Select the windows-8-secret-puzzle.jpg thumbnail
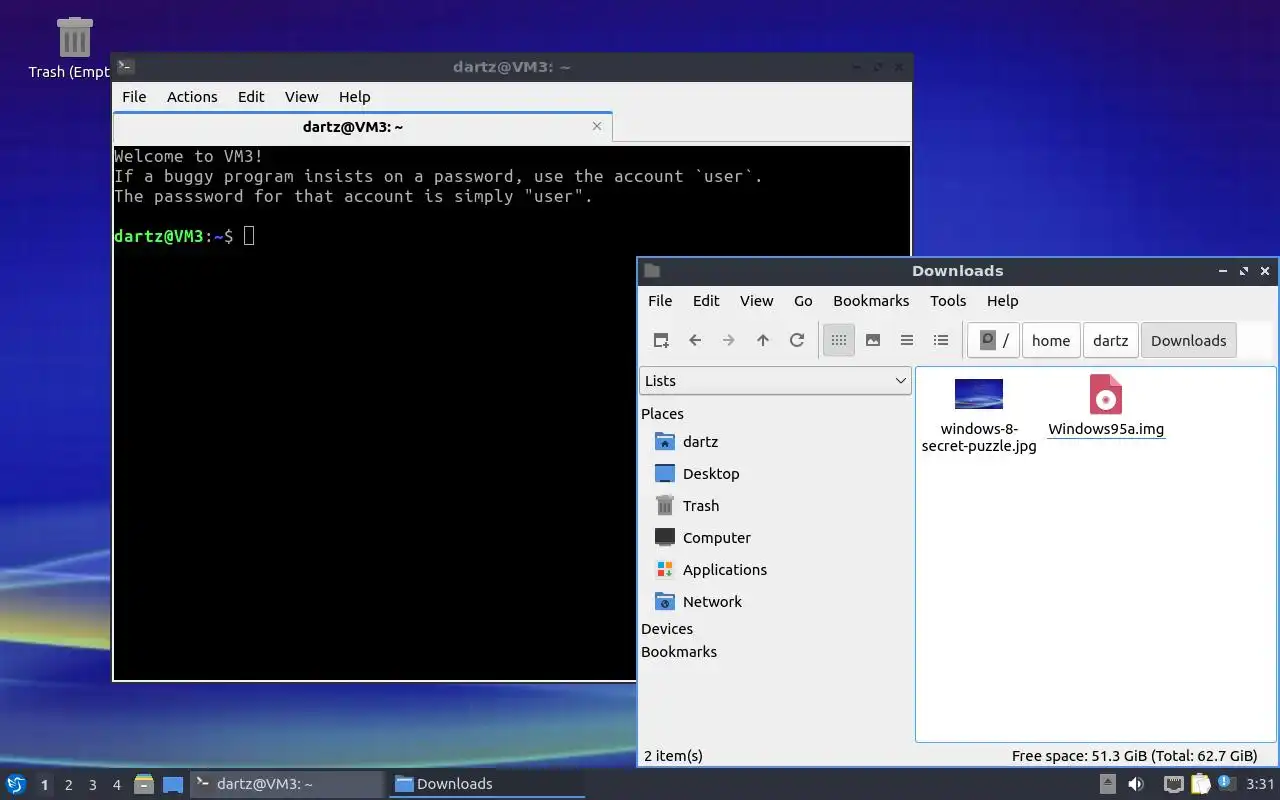1280x800 pixels. tap(979, 394)
